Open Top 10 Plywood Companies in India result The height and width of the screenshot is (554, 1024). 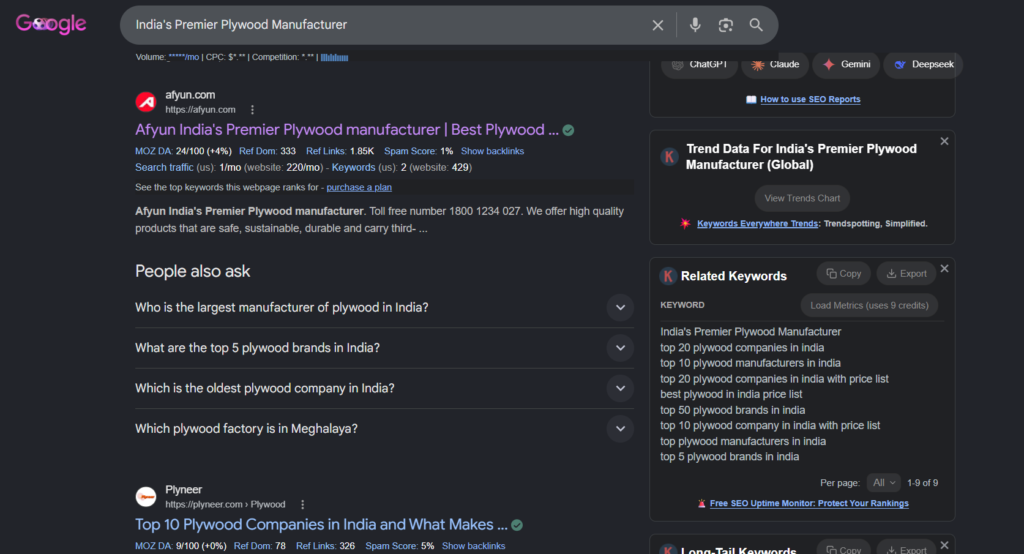pyautogui.click(x=321, y=525)
